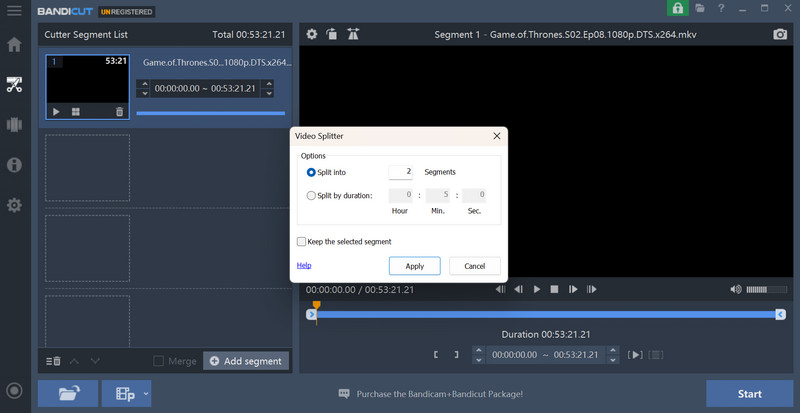Click the timeline end handle
800x413 pixels.
pos(781,314)
